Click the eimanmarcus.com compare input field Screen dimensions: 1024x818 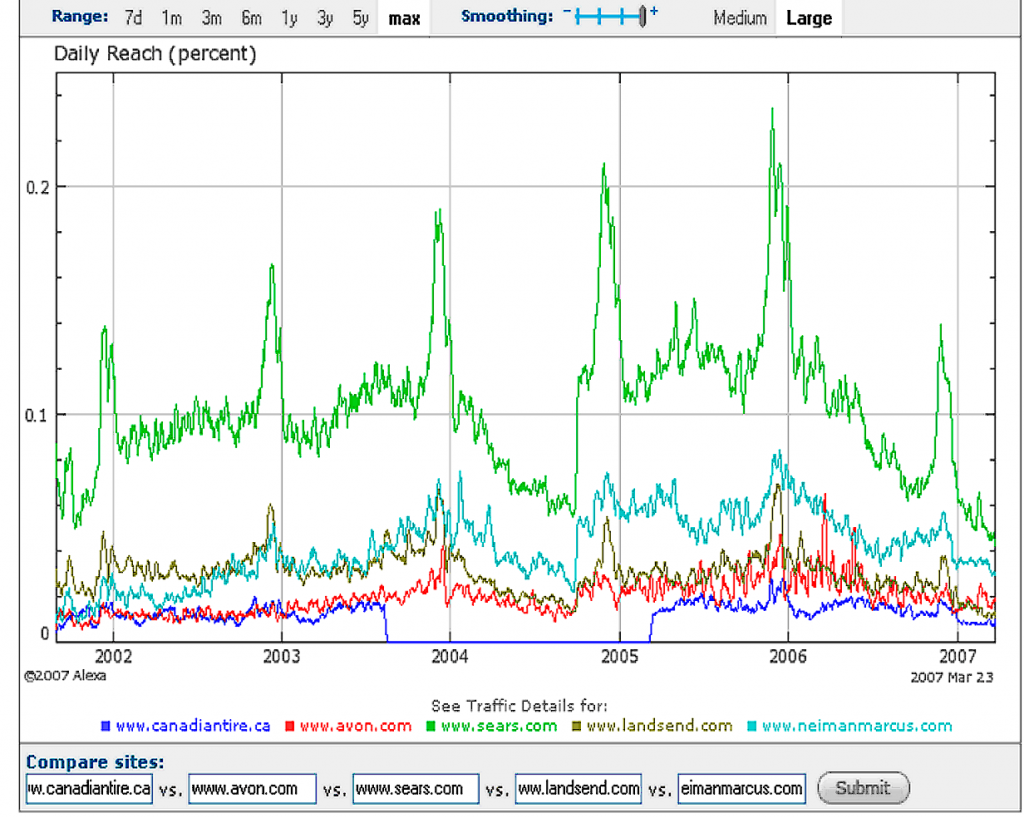click(741, 788)
